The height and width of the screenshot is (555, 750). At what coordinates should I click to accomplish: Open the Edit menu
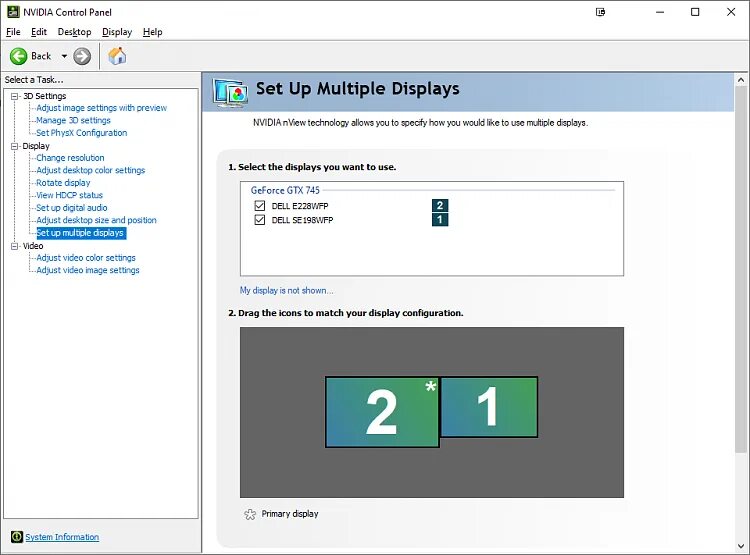(39, 32)
